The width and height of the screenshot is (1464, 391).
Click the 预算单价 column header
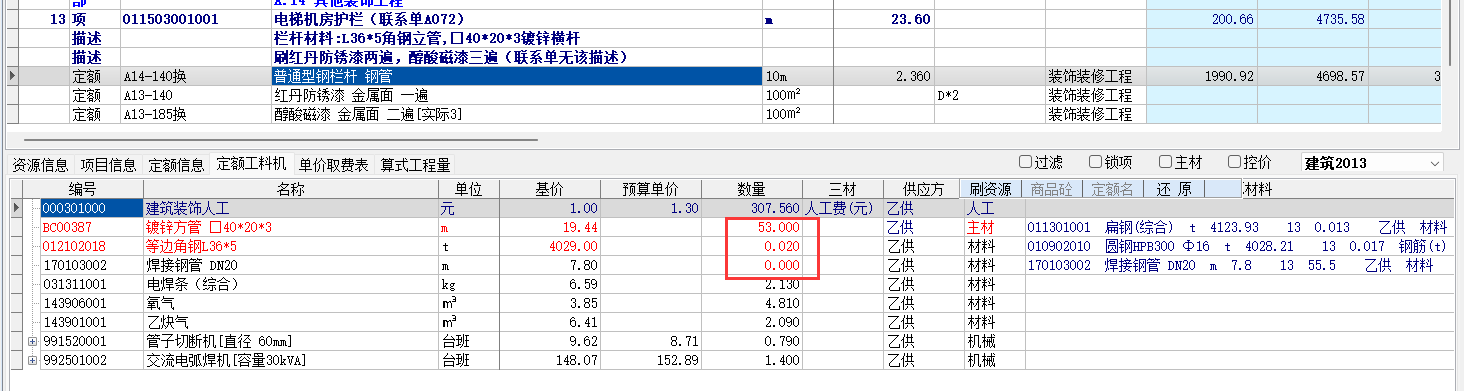(x=651, y=189)
